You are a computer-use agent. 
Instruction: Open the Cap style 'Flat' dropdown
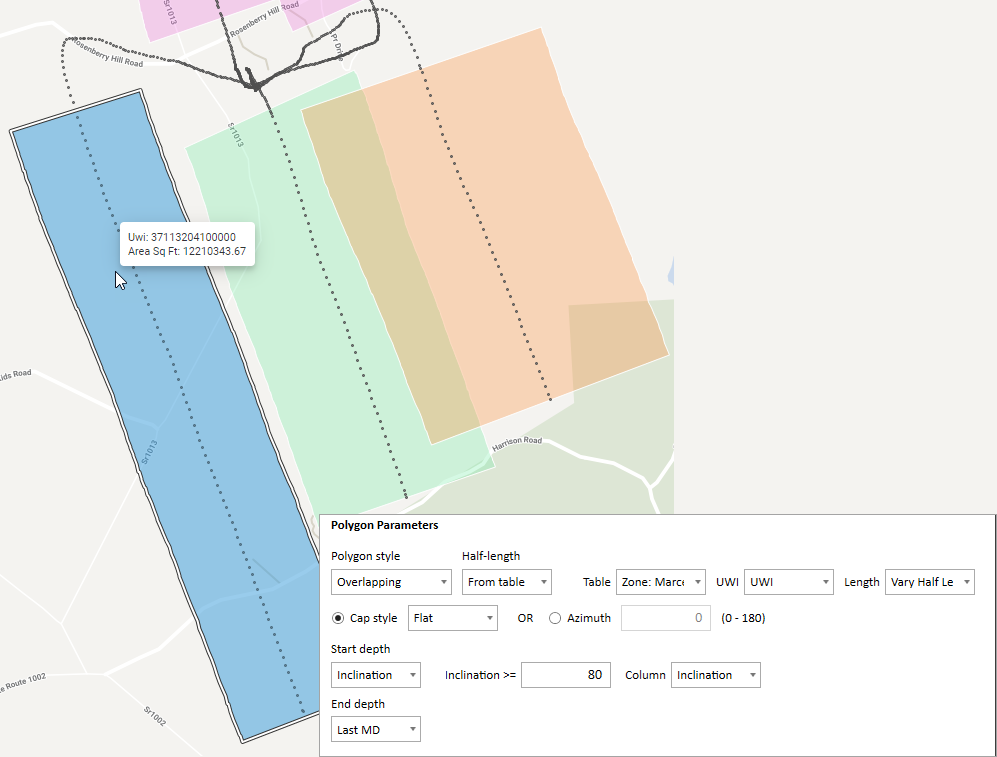point(453,618)
